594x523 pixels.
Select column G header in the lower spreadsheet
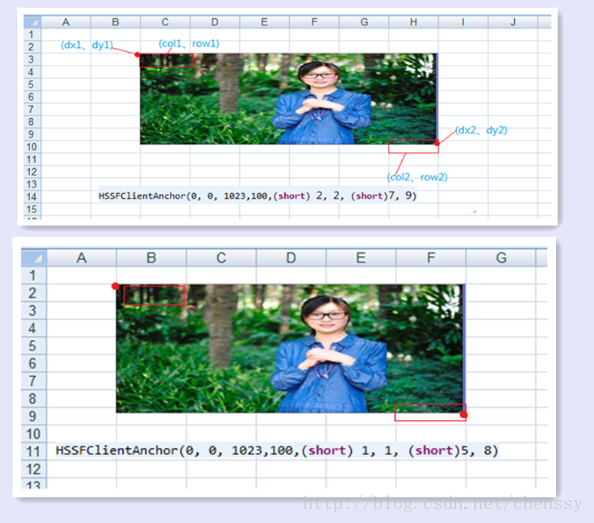point(501,258)
